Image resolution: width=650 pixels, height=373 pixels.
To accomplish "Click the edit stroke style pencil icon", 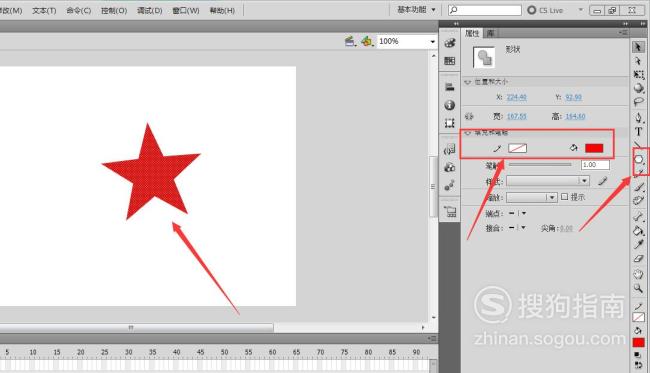I will pos(602,181).
